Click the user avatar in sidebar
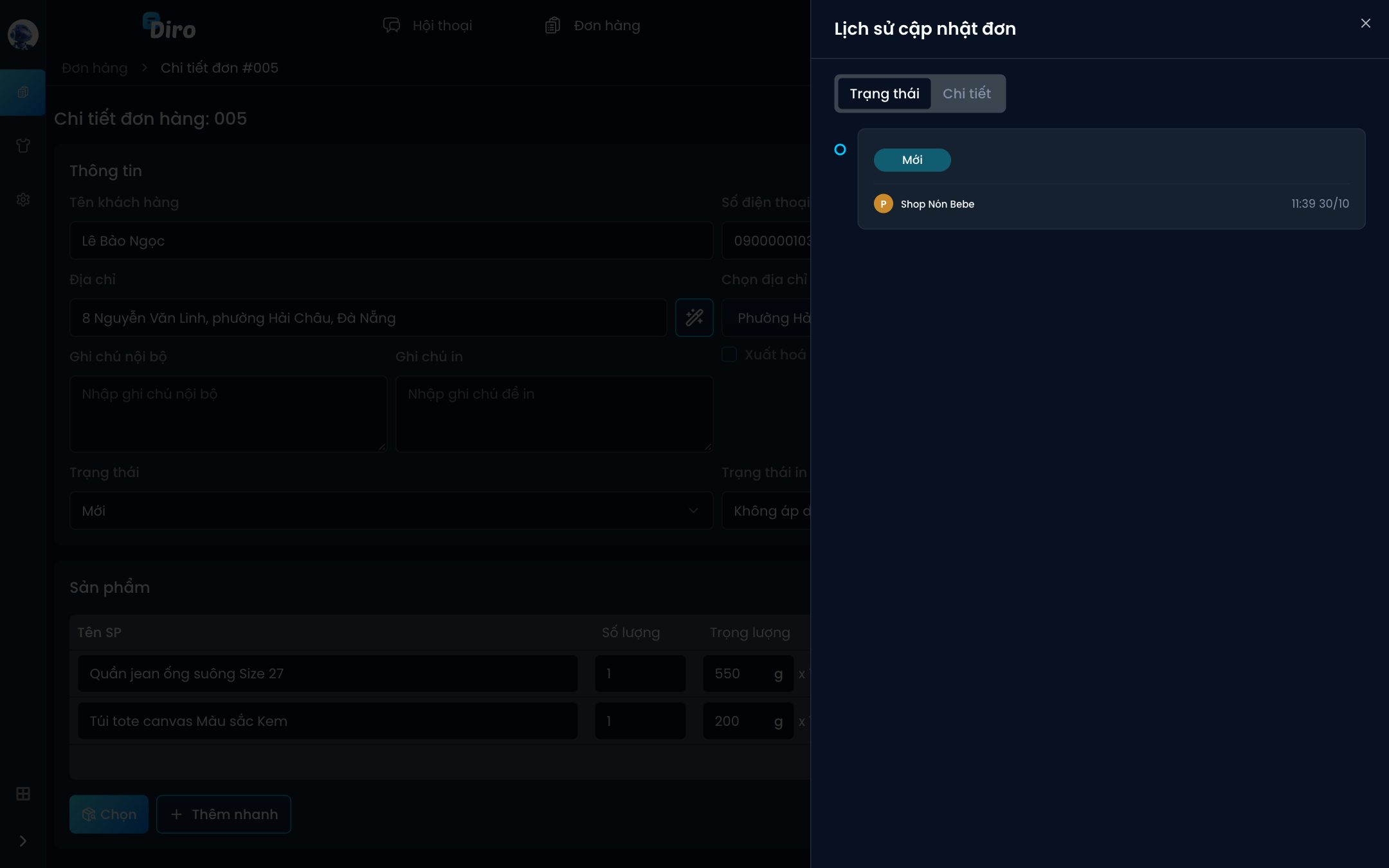Image resolution: width=1389 pixels, height=868 pixels. point(23,35)
